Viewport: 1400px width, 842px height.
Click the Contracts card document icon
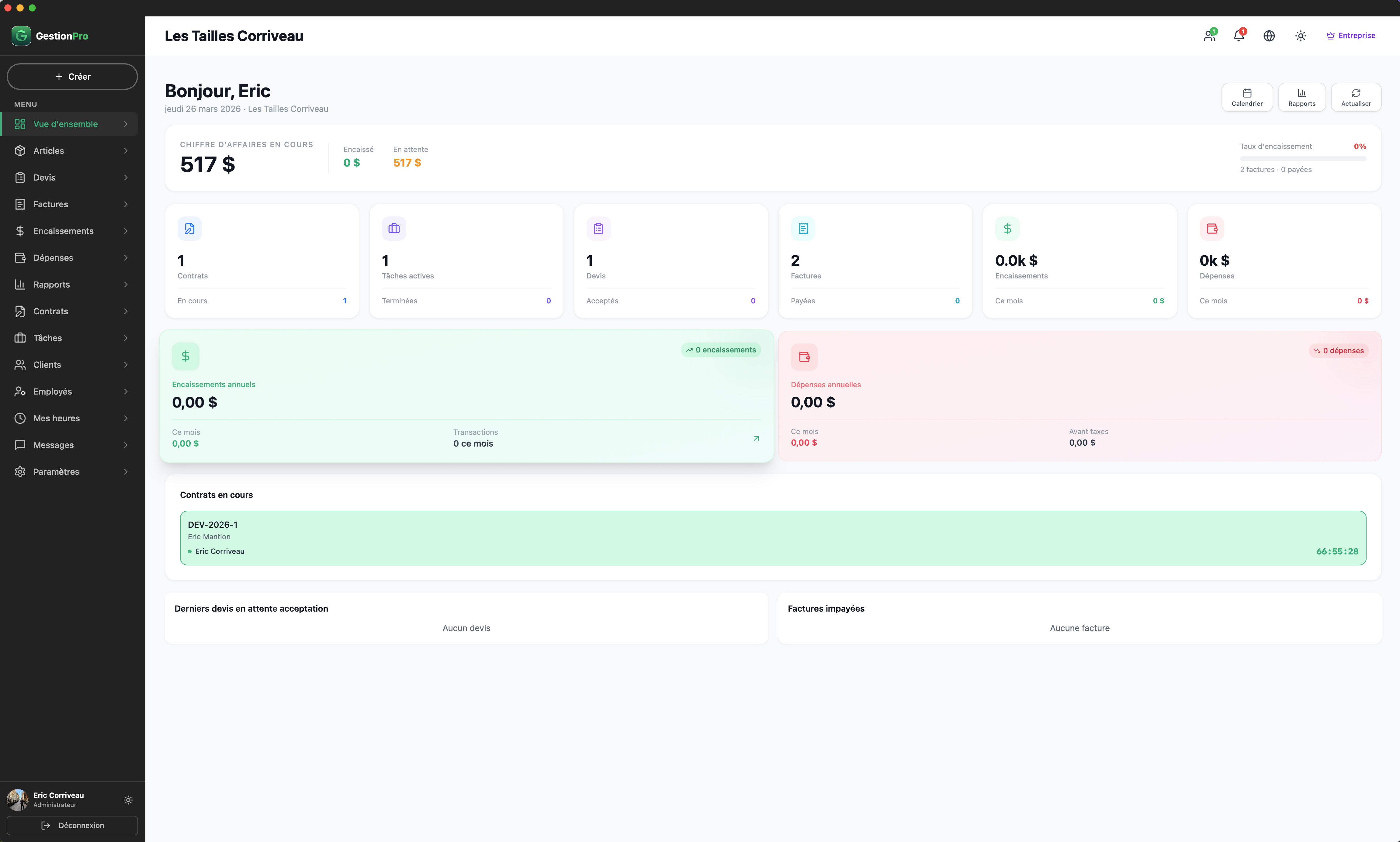pos(189,229)
